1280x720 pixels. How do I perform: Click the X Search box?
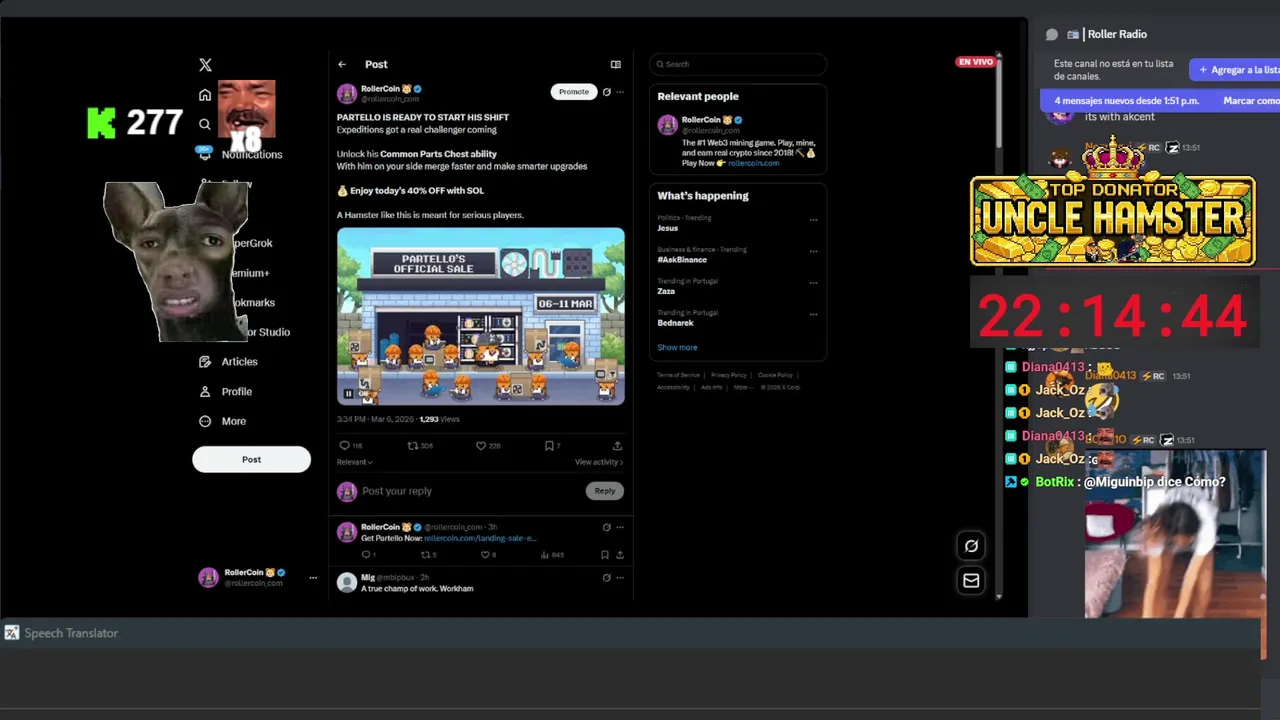[738, 64]
